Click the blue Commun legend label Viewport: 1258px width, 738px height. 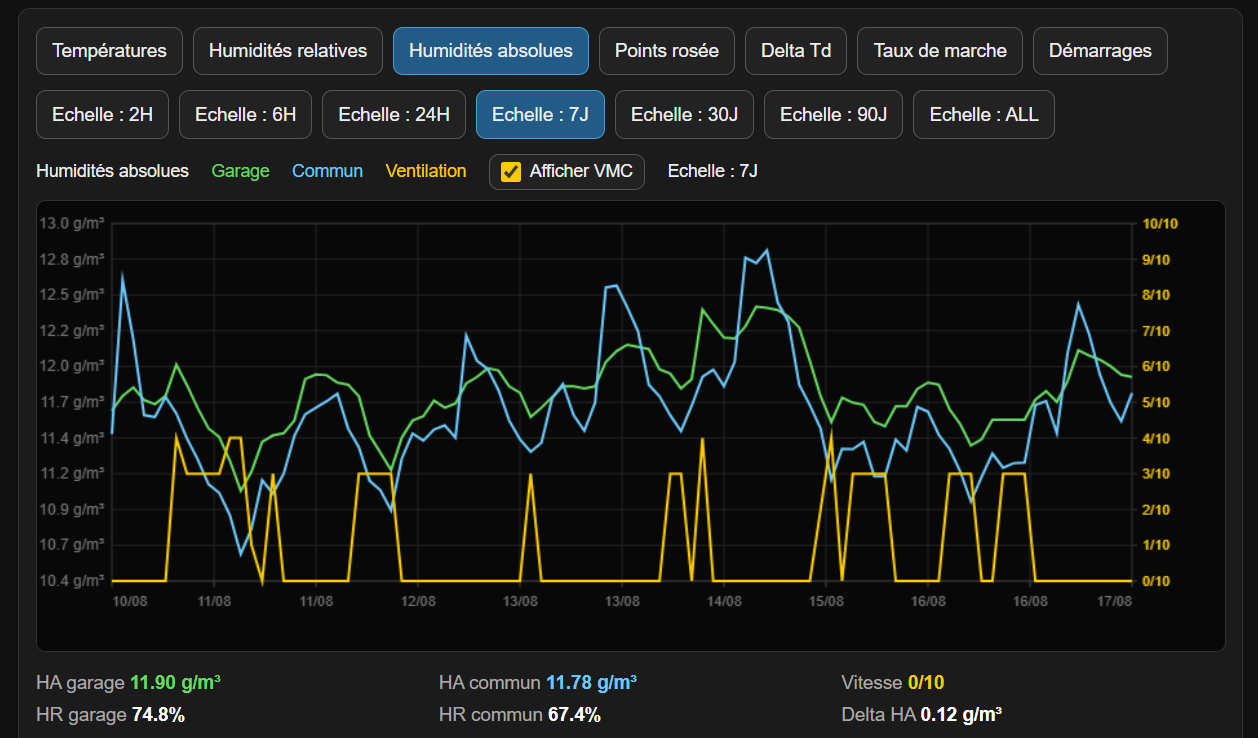(328, 171)
